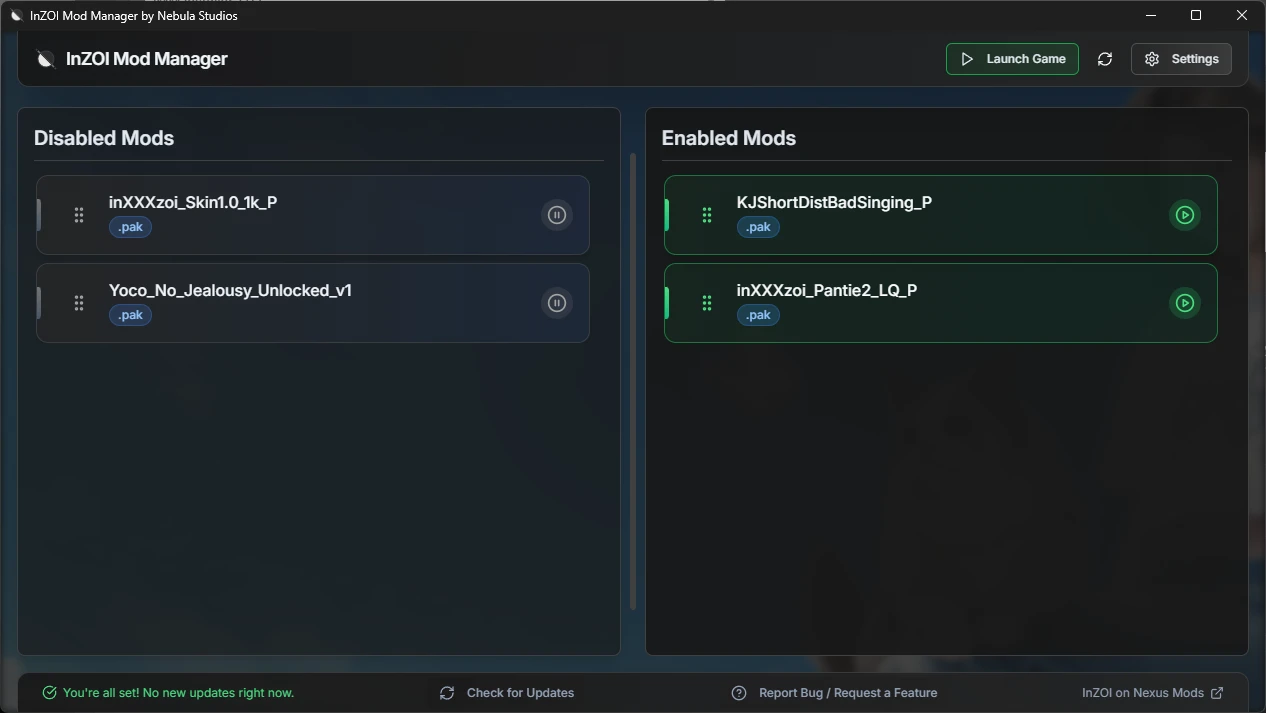1266x713 pixels.
Task: Launch the game with Launch Game button
Action: (1012, 59)
